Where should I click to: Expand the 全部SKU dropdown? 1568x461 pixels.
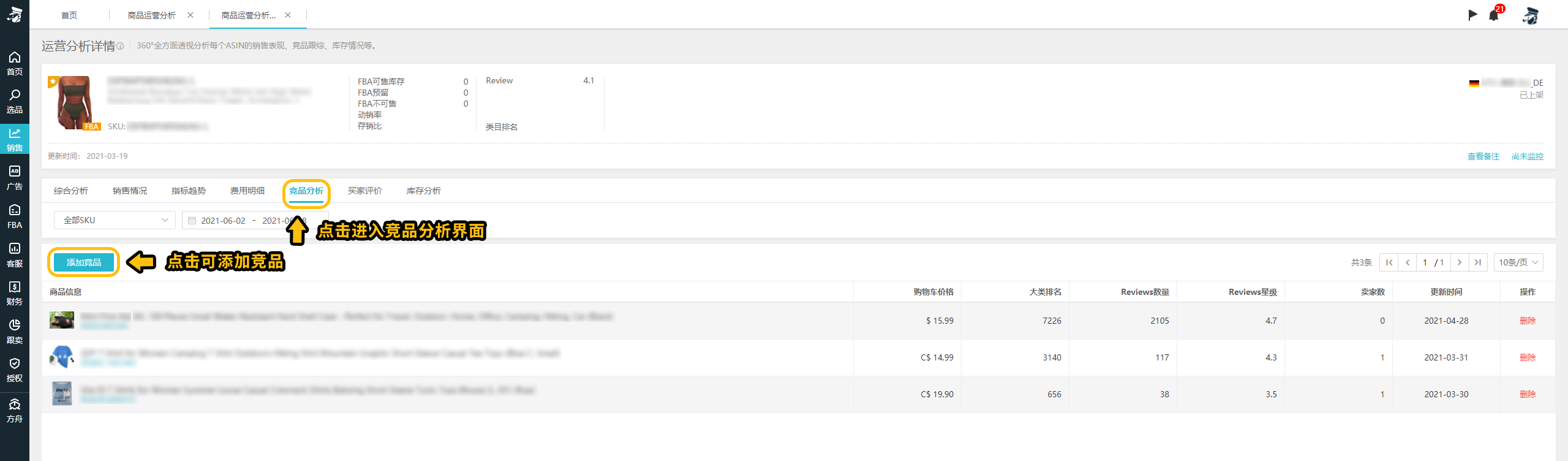(115, 220)
